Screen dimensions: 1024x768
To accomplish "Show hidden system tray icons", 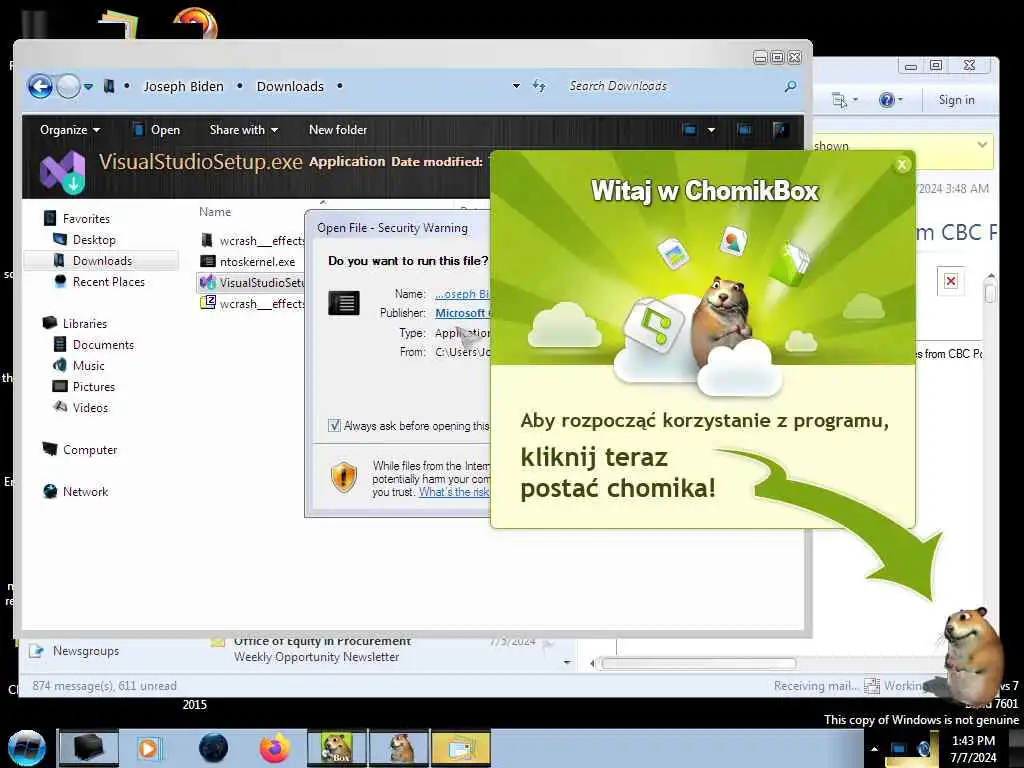I will (874, 749).
